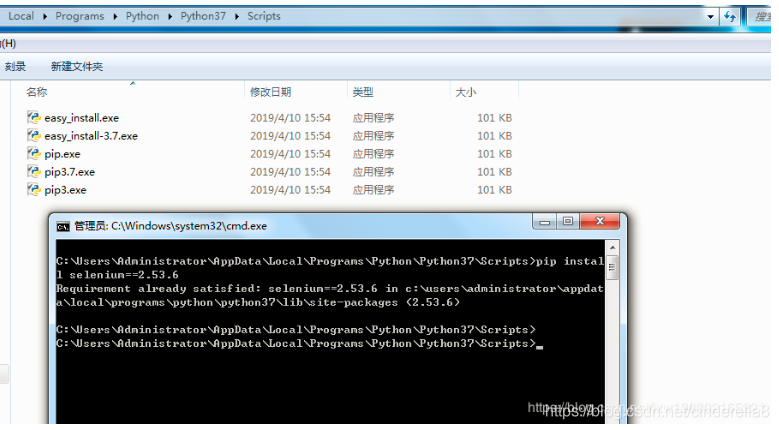This screenshot has height=430, width=779.
Task: Select the easy_install-3.7.exe file name
Action: 91,136
